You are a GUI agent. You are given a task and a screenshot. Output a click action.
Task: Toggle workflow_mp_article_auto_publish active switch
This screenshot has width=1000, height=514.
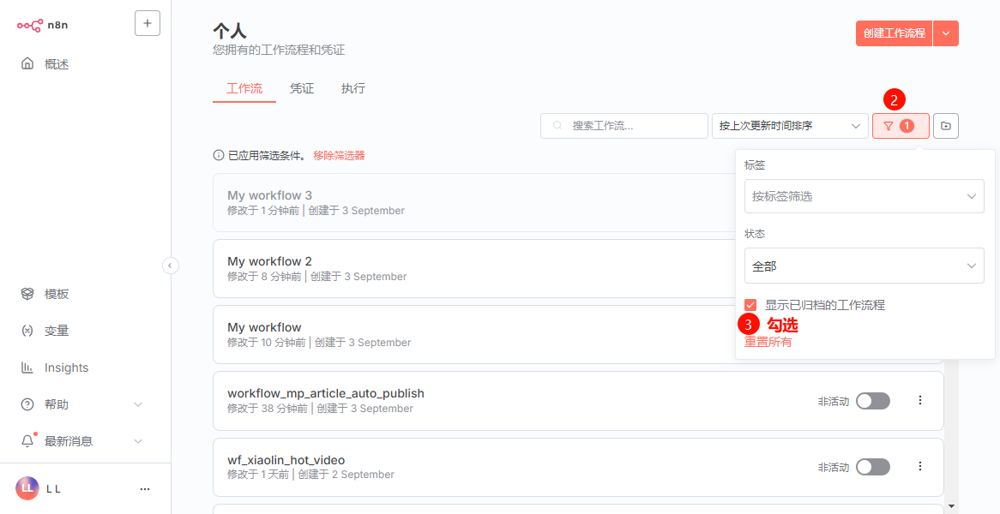(x=872, y=401)
